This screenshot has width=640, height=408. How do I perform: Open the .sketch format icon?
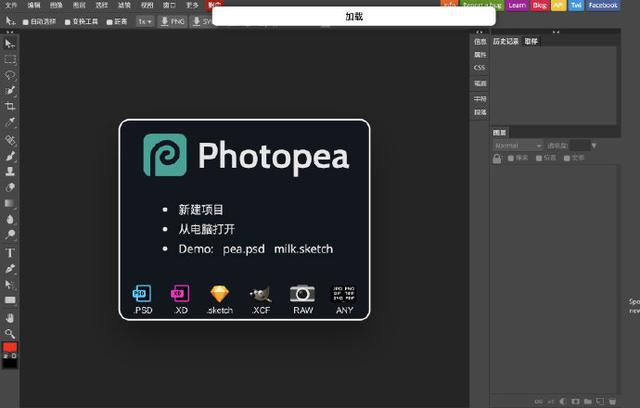tap(220, 300)
